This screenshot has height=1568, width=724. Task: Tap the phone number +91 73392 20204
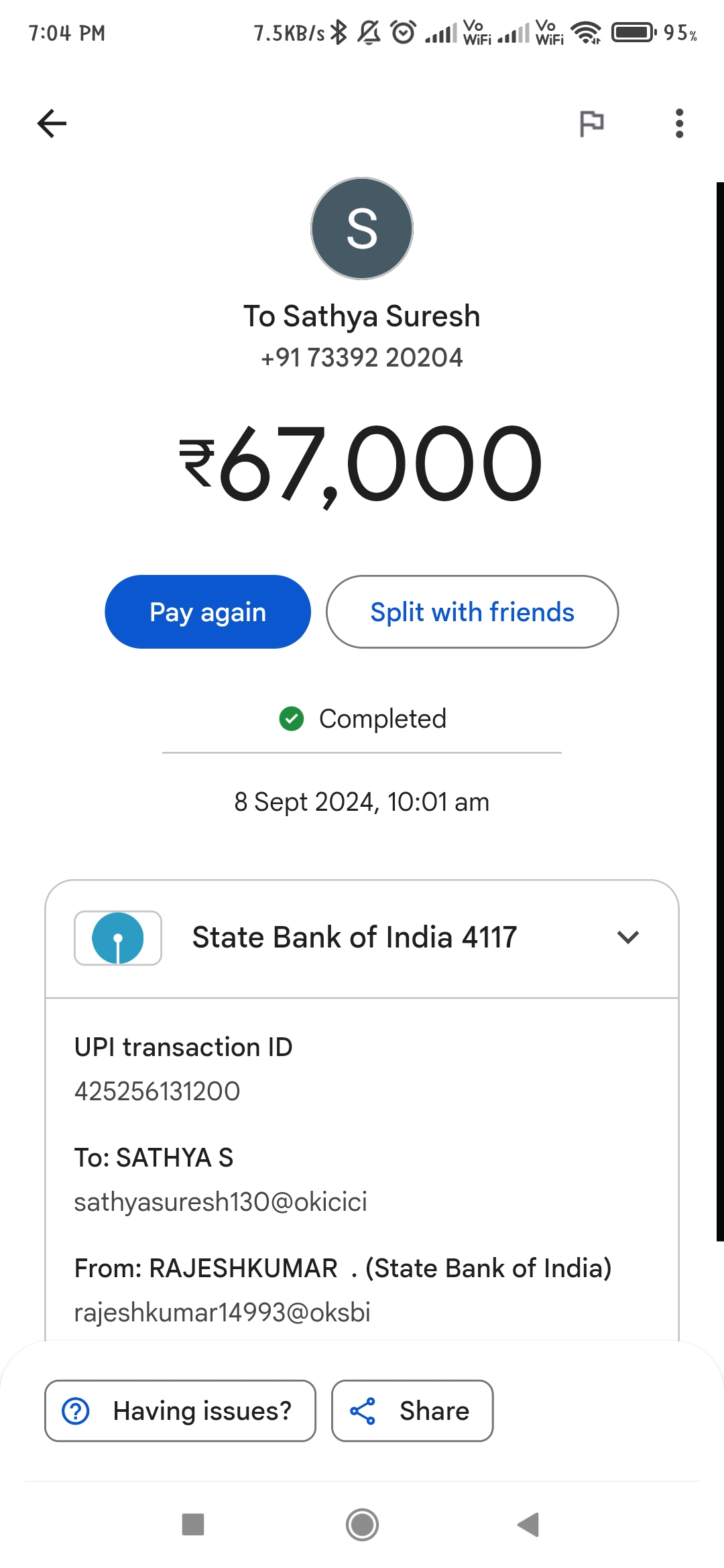click(x=362, y=358)
